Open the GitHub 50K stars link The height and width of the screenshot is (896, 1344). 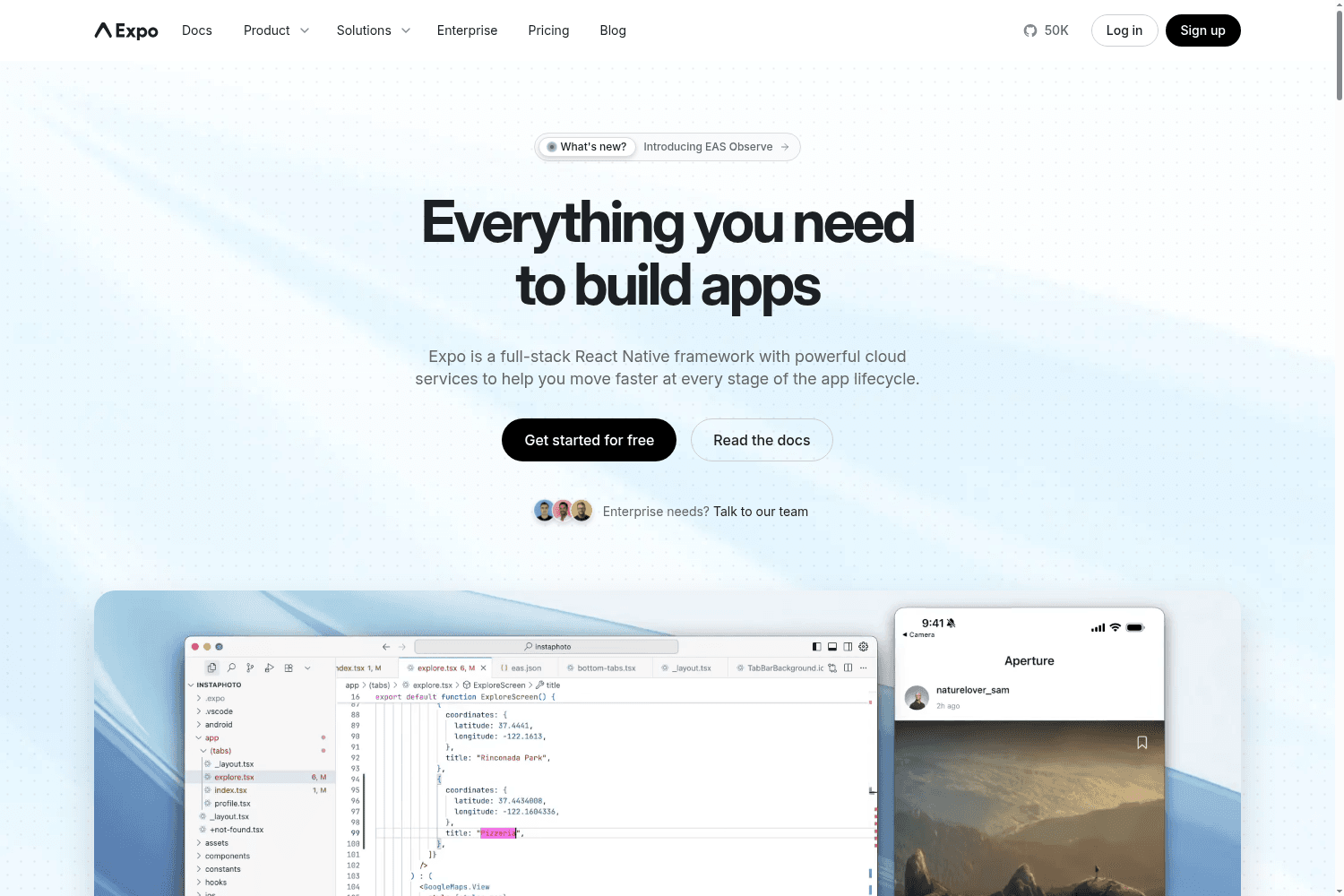click(x=1046, y=30)
